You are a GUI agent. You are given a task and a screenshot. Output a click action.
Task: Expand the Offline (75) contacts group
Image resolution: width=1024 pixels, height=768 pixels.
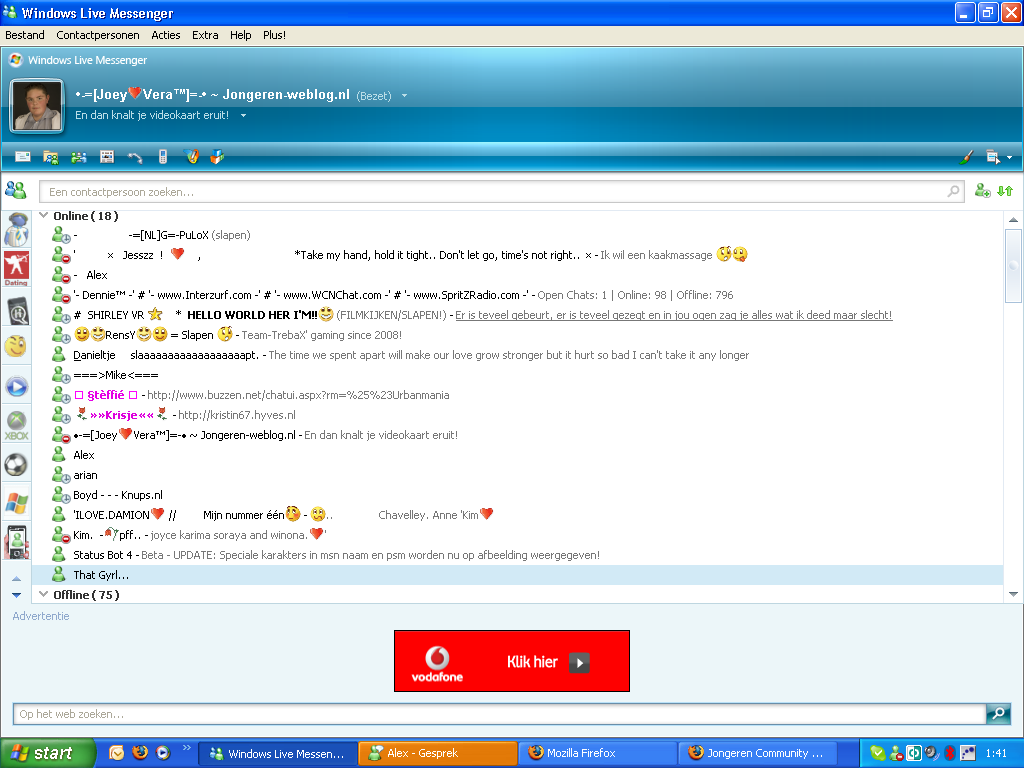coord(43,593)
